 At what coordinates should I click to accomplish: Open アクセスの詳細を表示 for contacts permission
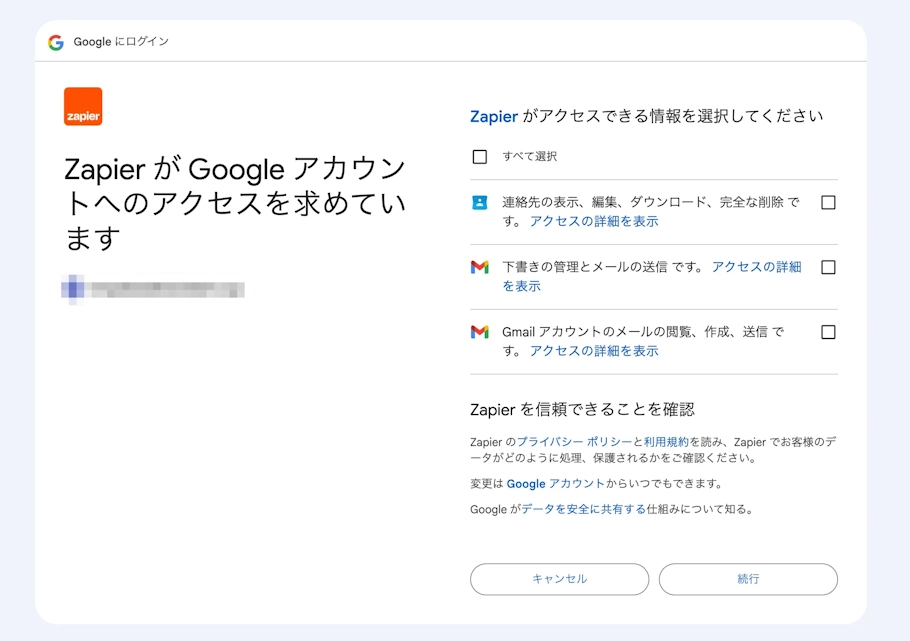tap(594, 221)
